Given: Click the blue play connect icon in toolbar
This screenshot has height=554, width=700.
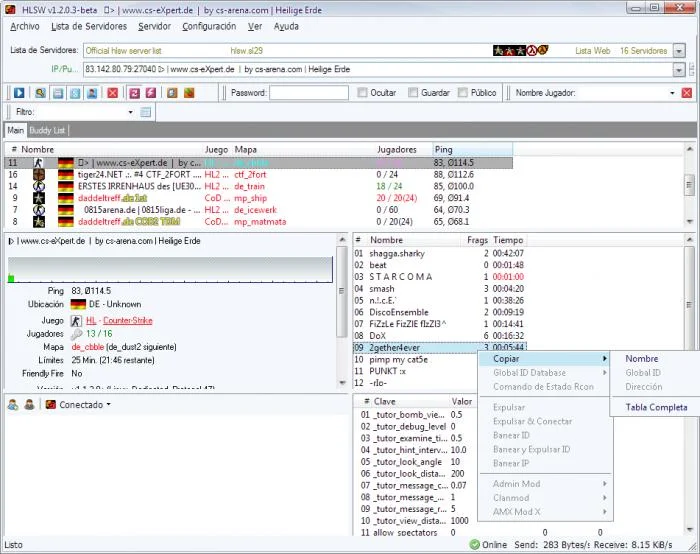Looking at the screenshot, I should (18, 93).
